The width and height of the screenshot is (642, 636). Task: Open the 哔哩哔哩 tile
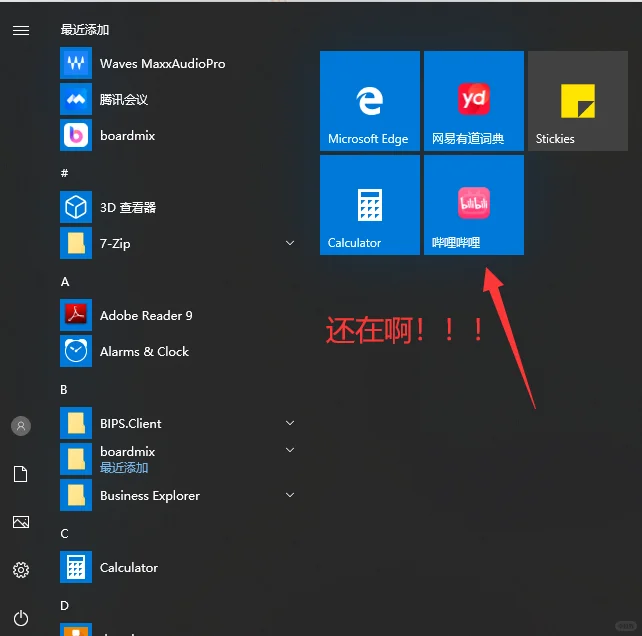[474, 205]
